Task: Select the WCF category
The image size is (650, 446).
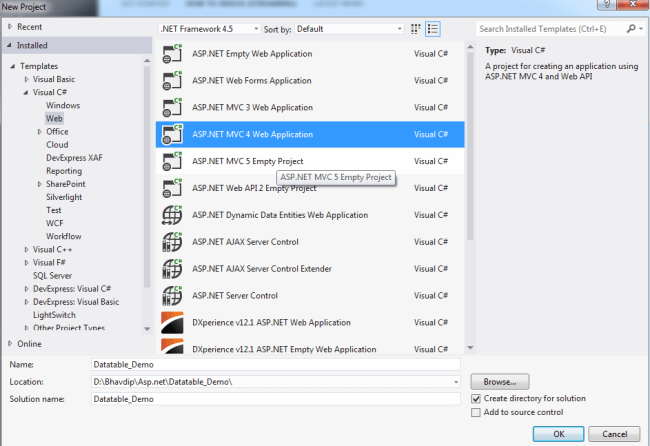Action: (x=55, y=223)
